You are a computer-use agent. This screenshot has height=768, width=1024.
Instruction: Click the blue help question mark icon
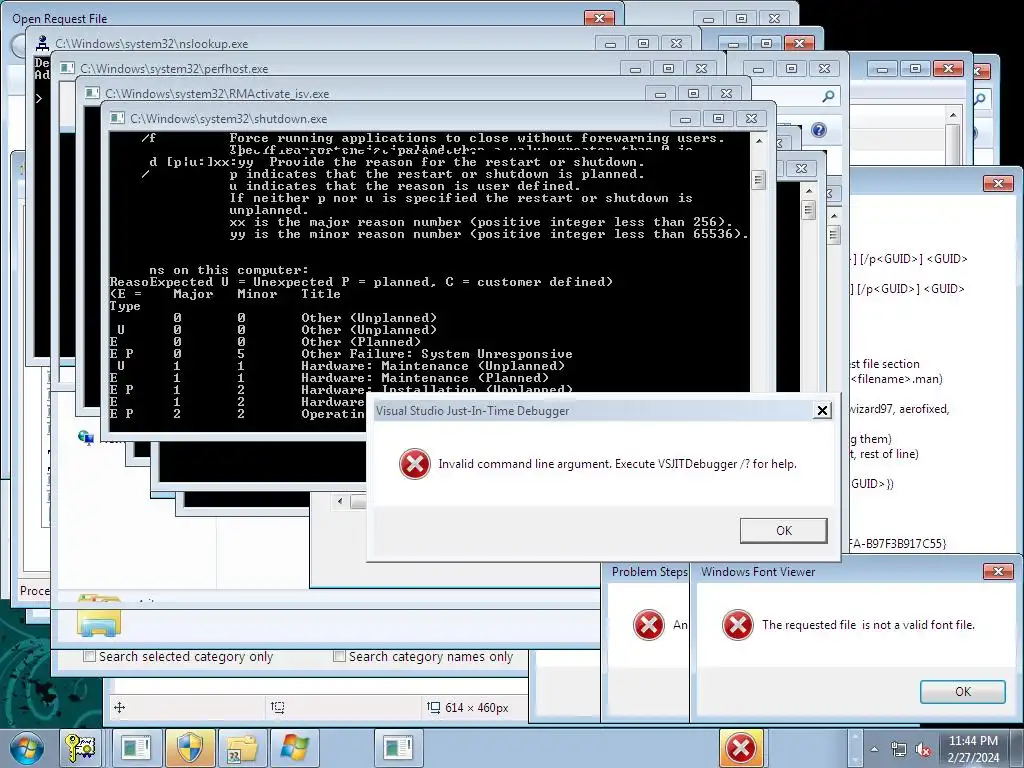(819, 130)
